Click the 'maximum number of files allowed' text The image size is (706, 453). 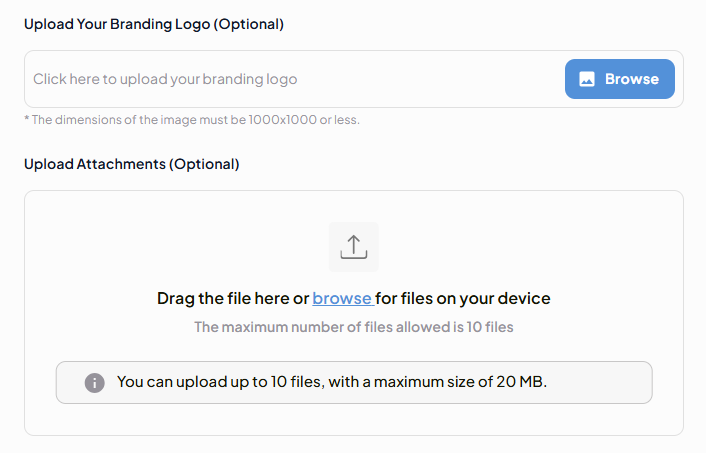coord(353,327)
